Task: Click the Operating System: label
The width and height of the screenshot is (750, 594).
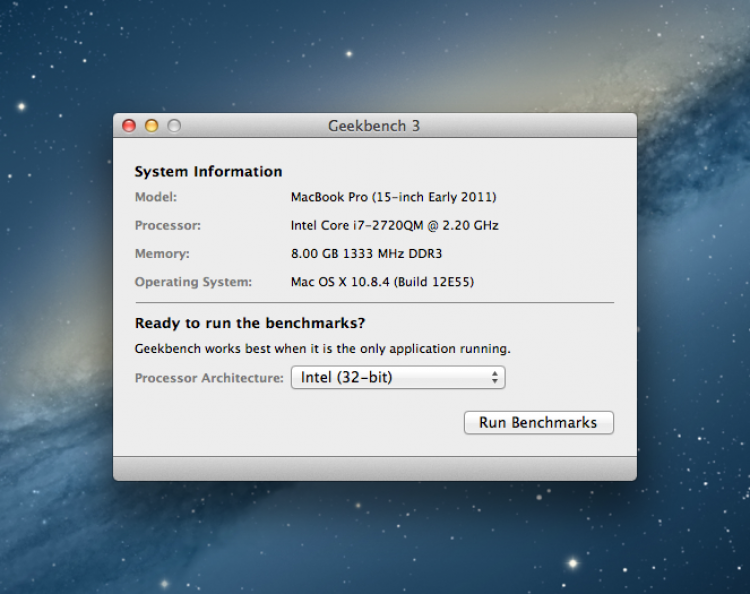Action: [193, 282]
